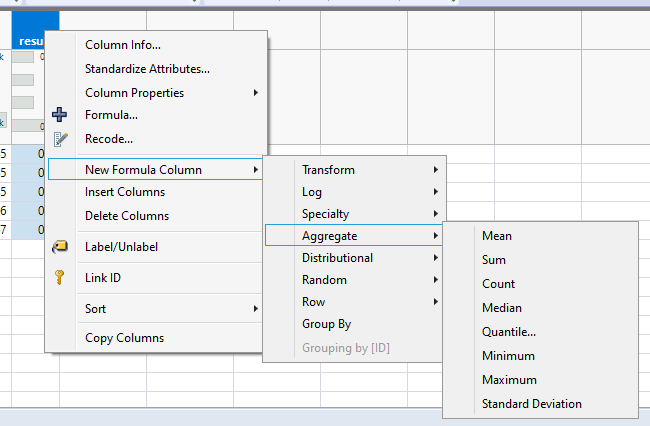Open the Random formula submenu
Viewport: 650px width, 426px height.
click(324, 280)
